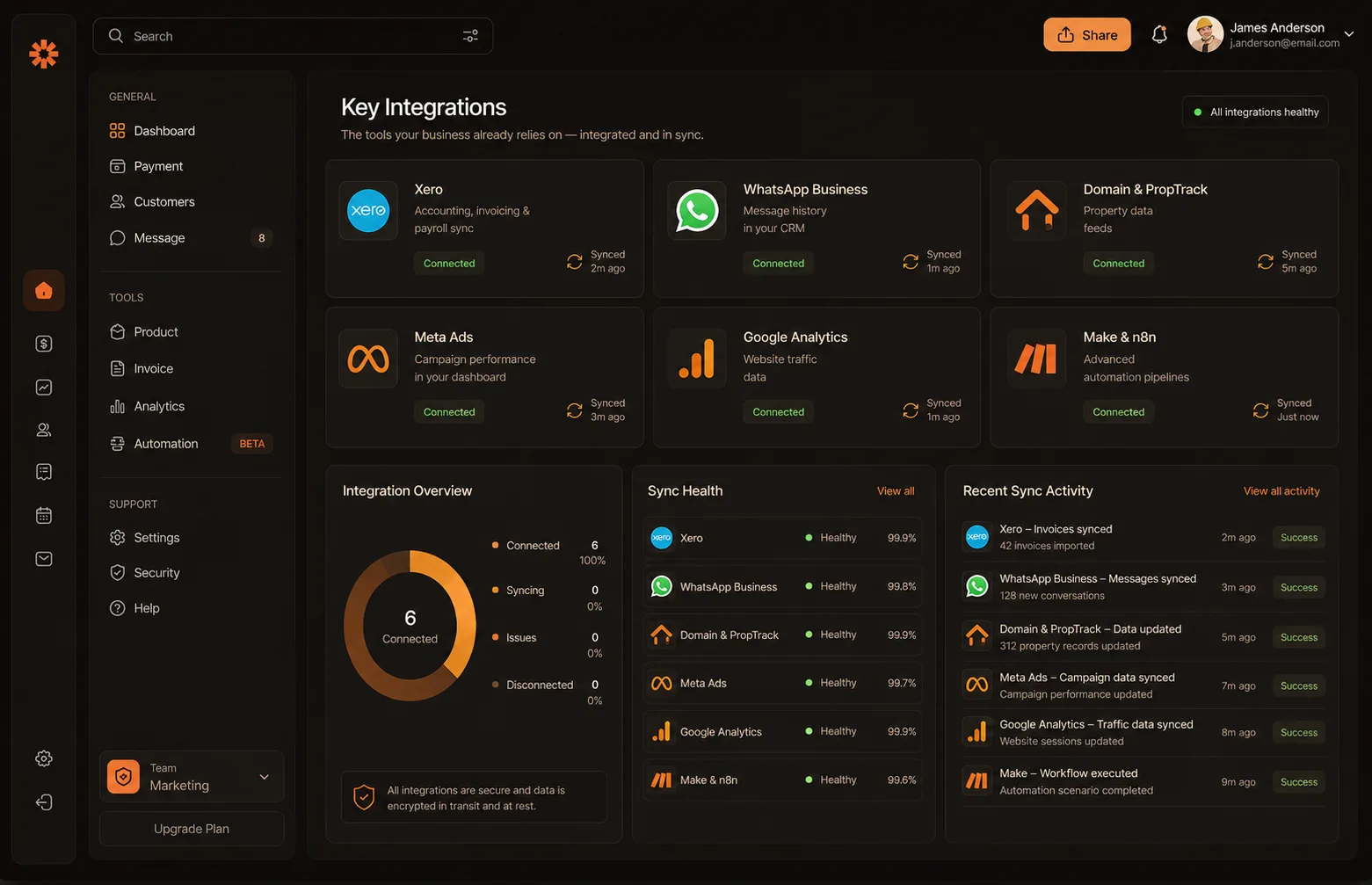Open 'Xero – Invoices synced' activity entry

point(1143,537)
